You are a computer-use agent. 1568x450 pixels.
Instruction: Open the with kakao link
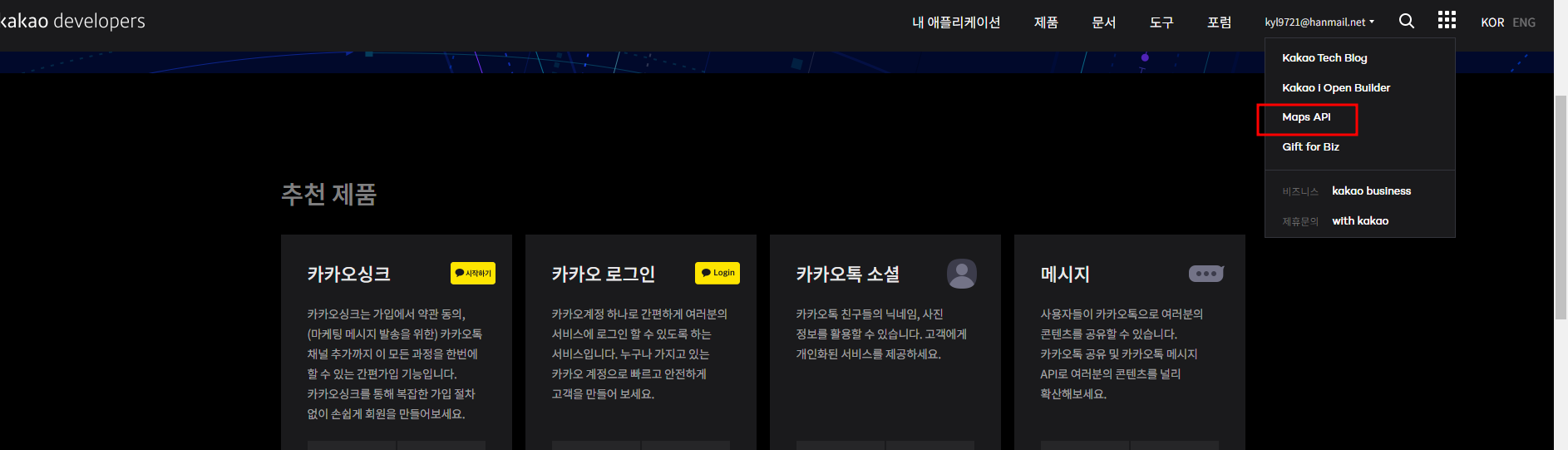point(1360,220)
